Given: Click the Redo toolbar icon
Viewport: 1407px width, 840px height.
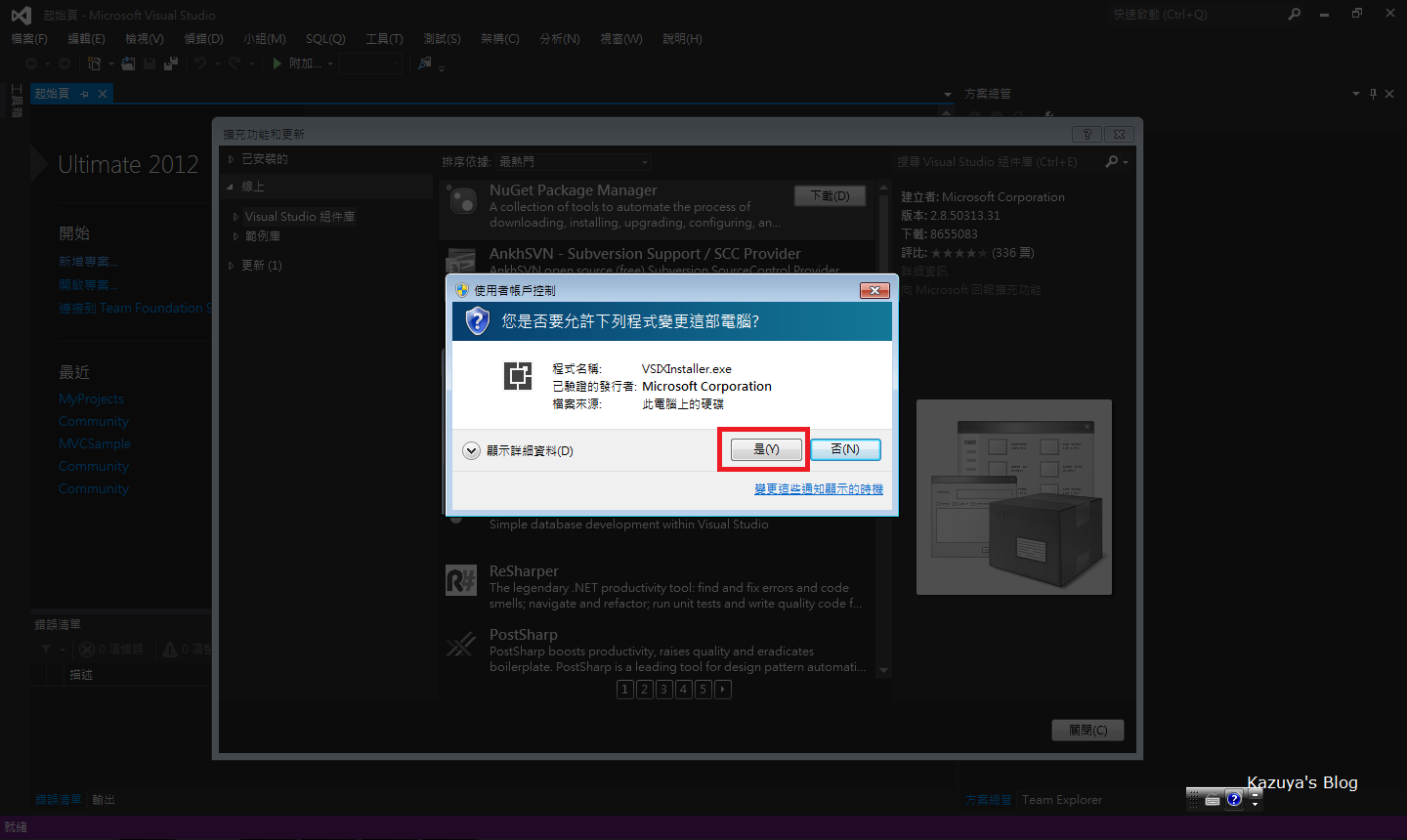Looking at the screenshot, I should 234,63.
